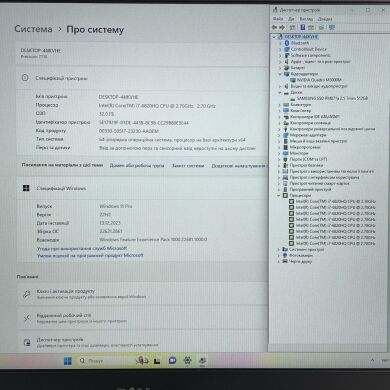390x390 pixels.
Task: Click the Черги друку printer icon
Action: (x=285, y=261)
